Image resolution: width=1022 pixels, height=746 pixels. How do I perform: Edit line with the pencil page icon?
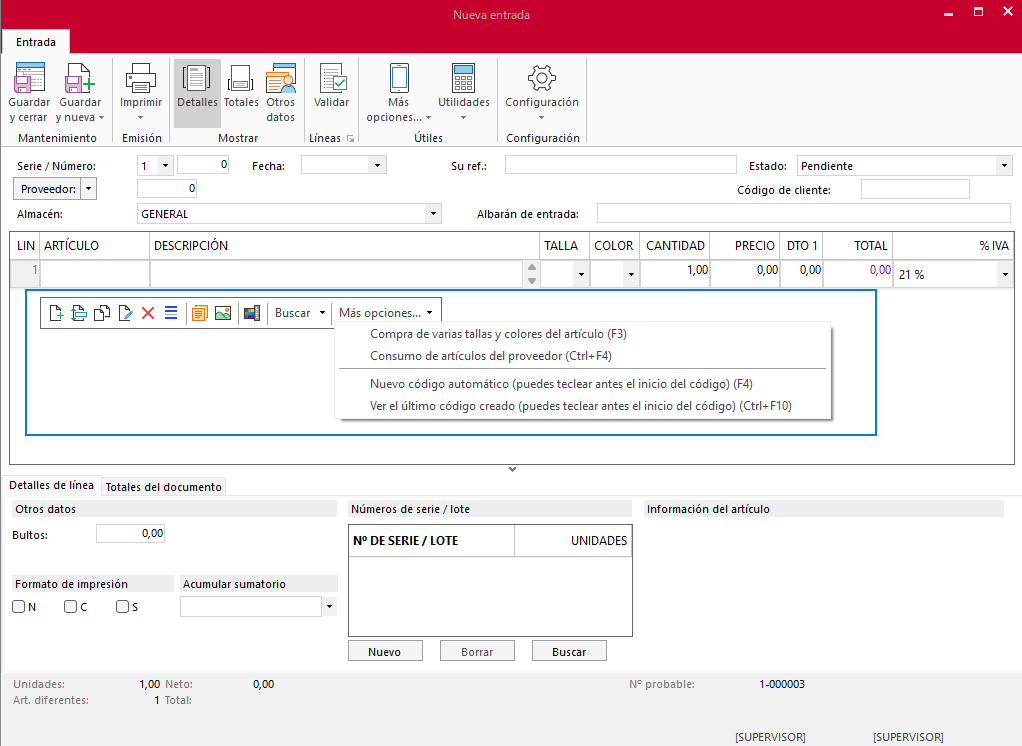pos(125,313)
